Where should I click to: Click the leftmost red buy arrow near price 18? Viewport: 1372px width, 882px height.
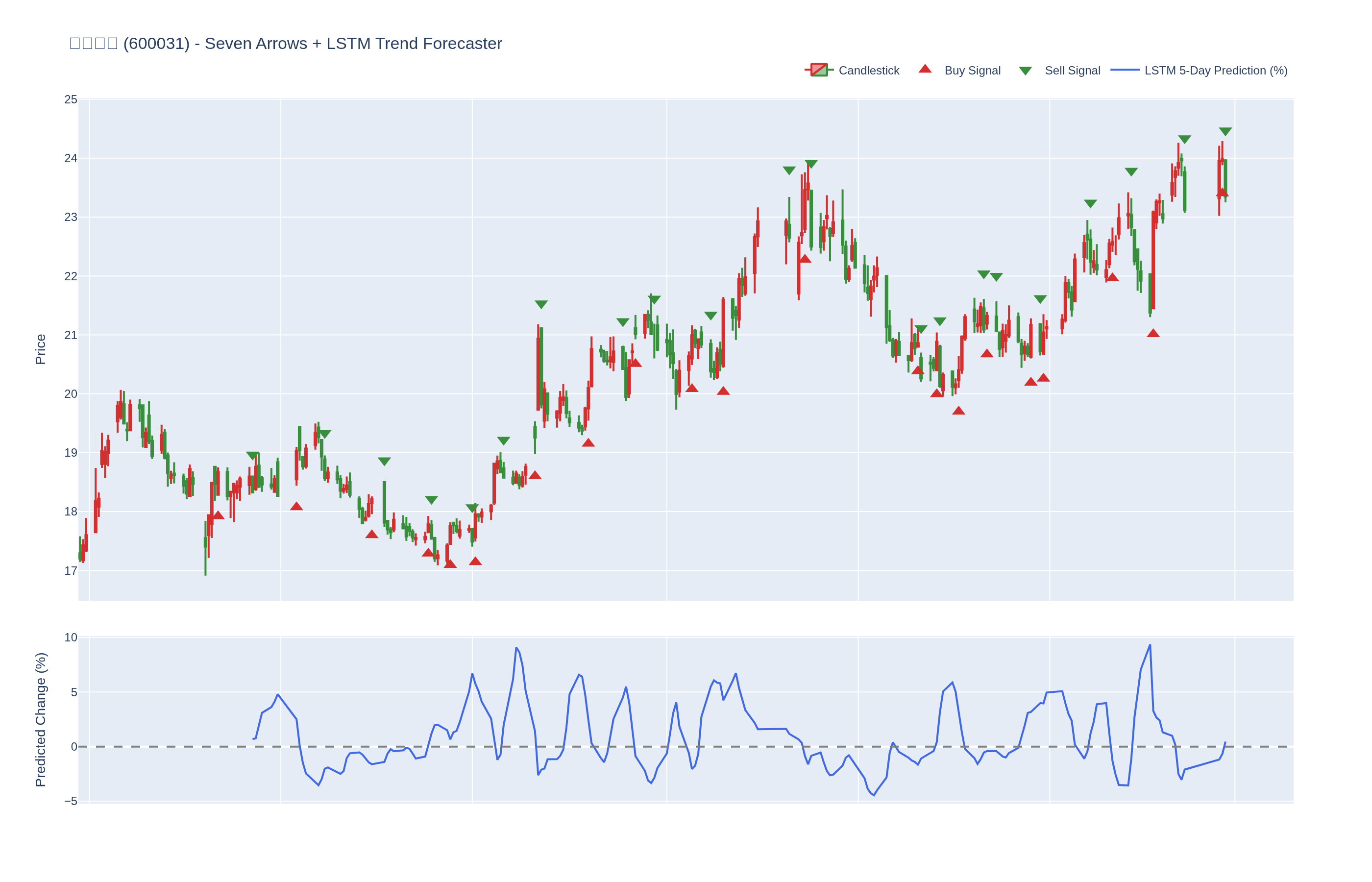(x=218, y=515)
